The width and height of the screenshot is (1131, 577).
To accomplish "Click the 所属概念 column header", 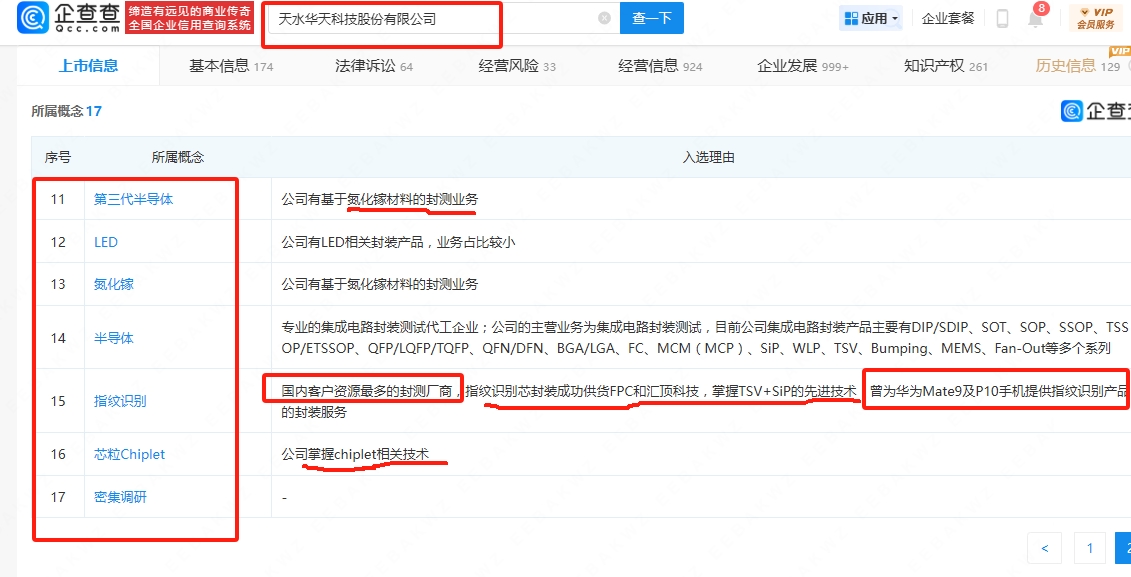I will tap(177, 157).
